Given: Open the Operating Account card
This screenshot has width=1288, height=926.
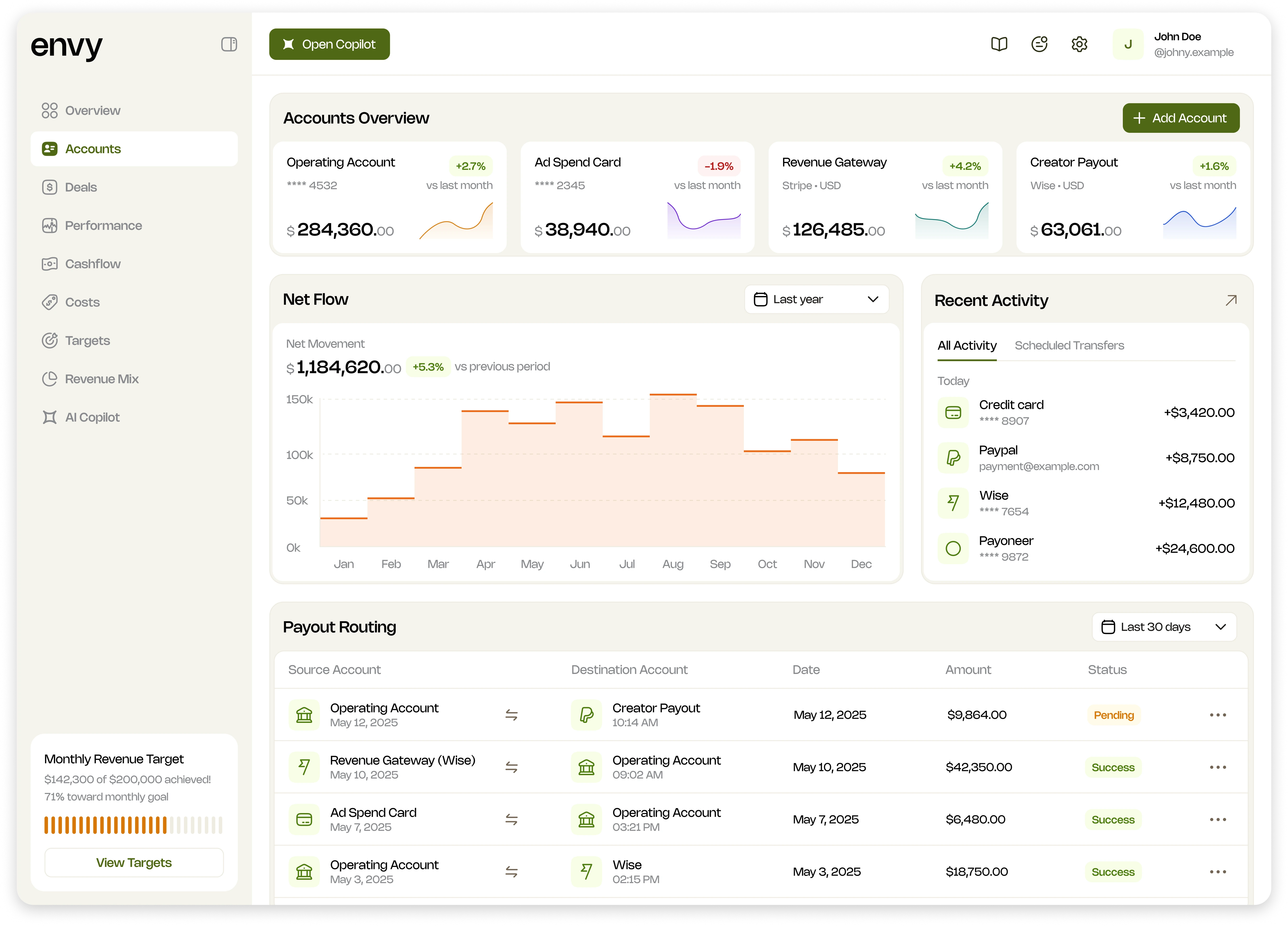Looking at the screenshot, I should (x=390, y=197).
